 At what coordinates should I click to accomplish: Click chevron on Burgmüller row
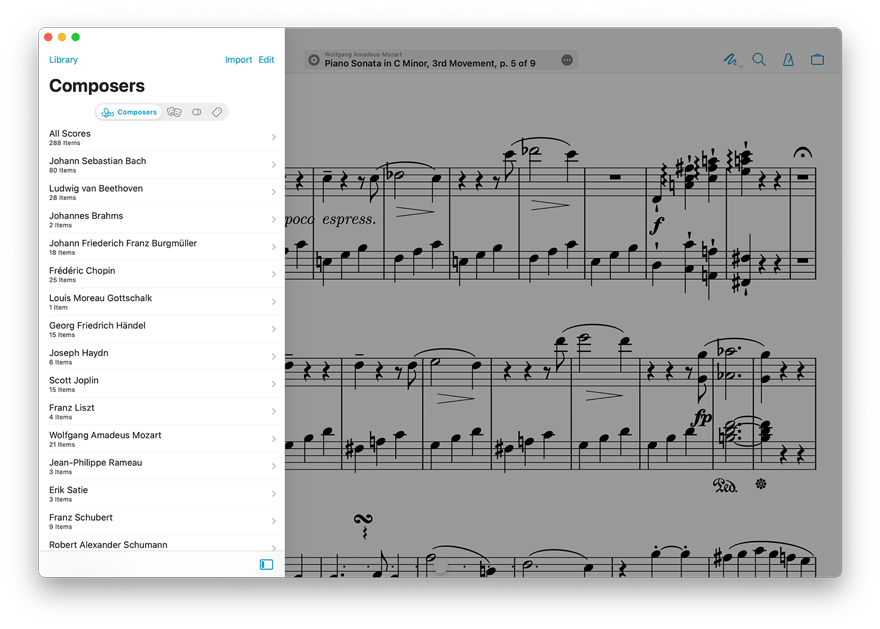[x=274, y=247]
